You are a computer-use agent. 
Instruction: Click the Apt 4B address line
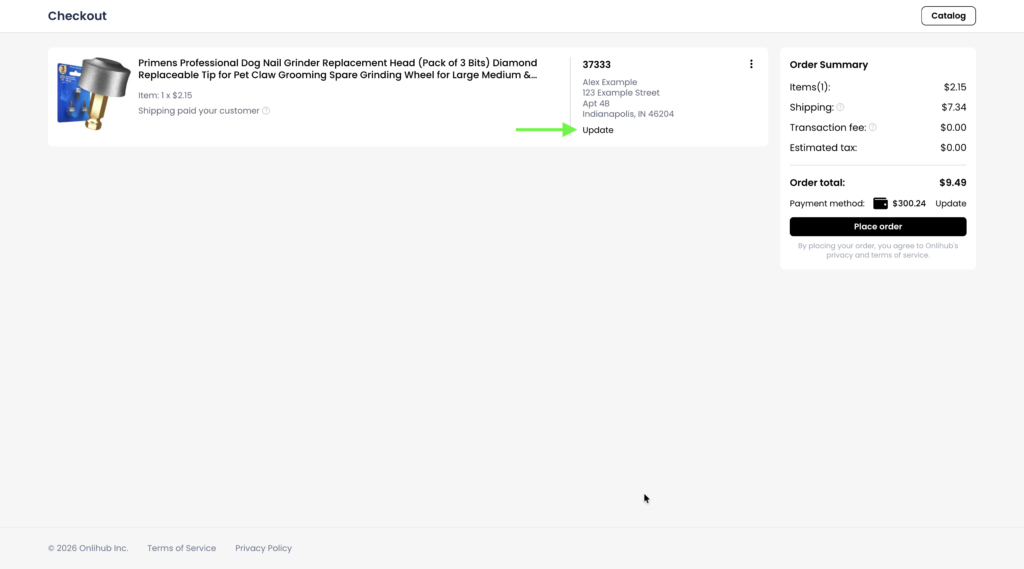click(596, 103)
